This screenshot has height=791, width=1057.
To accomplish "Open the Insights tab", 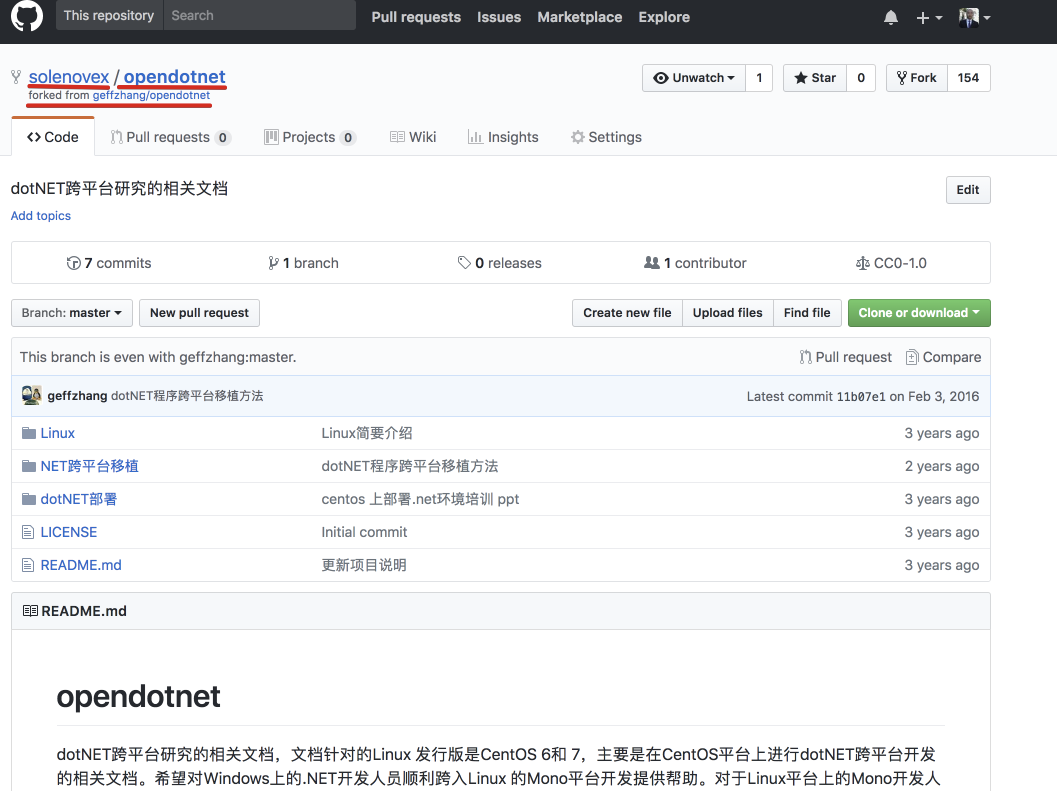I will pyautogui.click(x=504, y=137).
